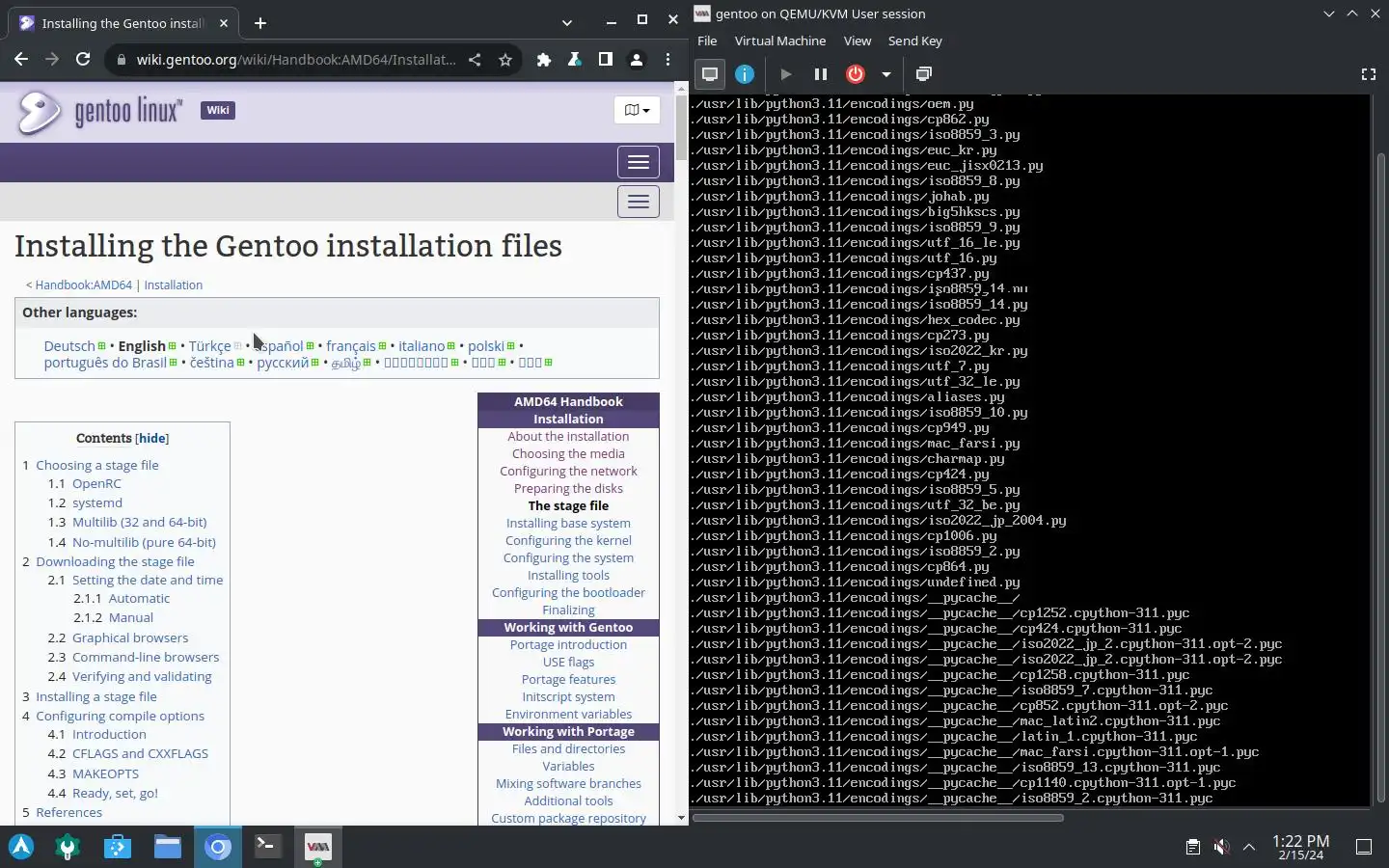Open the VM snapshots manager icon

pyautogui.click(x=923, y=74)
